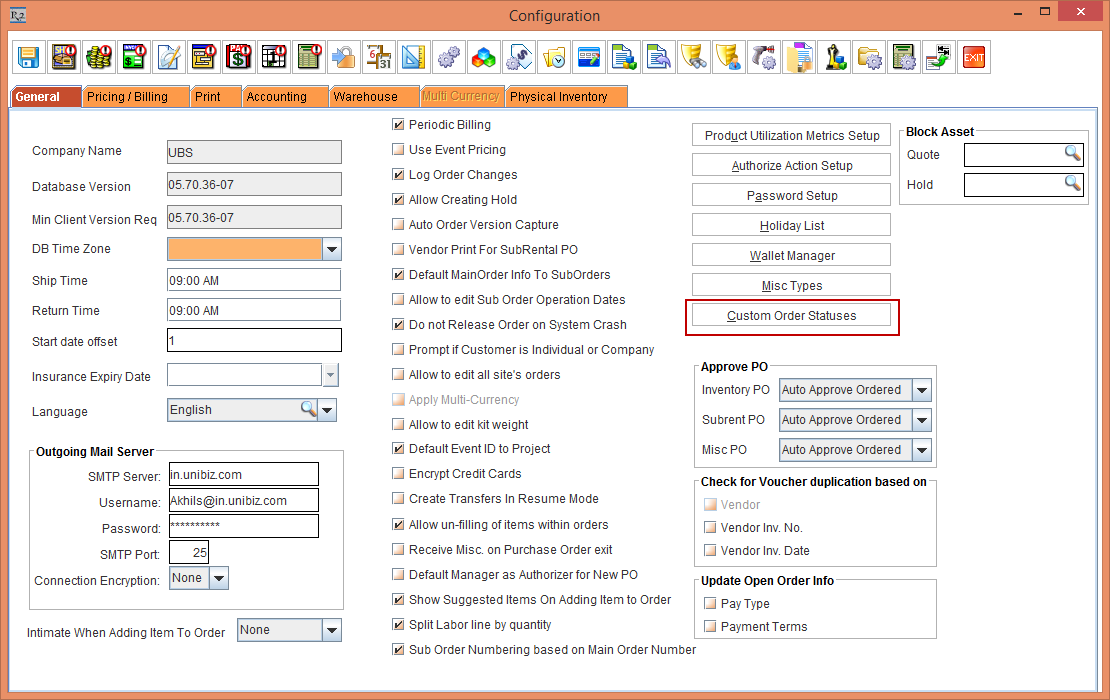Open the folder with clock icon
The height and width of the screenshot is (700, 1110).
pos(553,57)
